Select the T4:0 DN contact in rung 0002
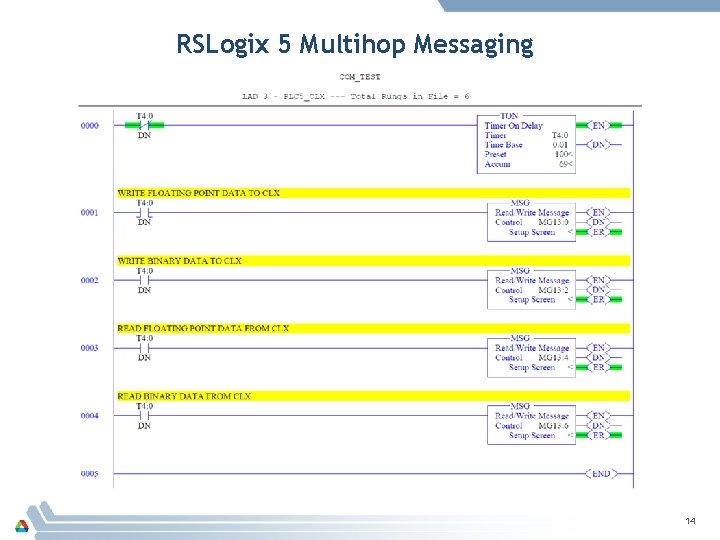Screen dimensions: 720x540 (x=144, y=281)
